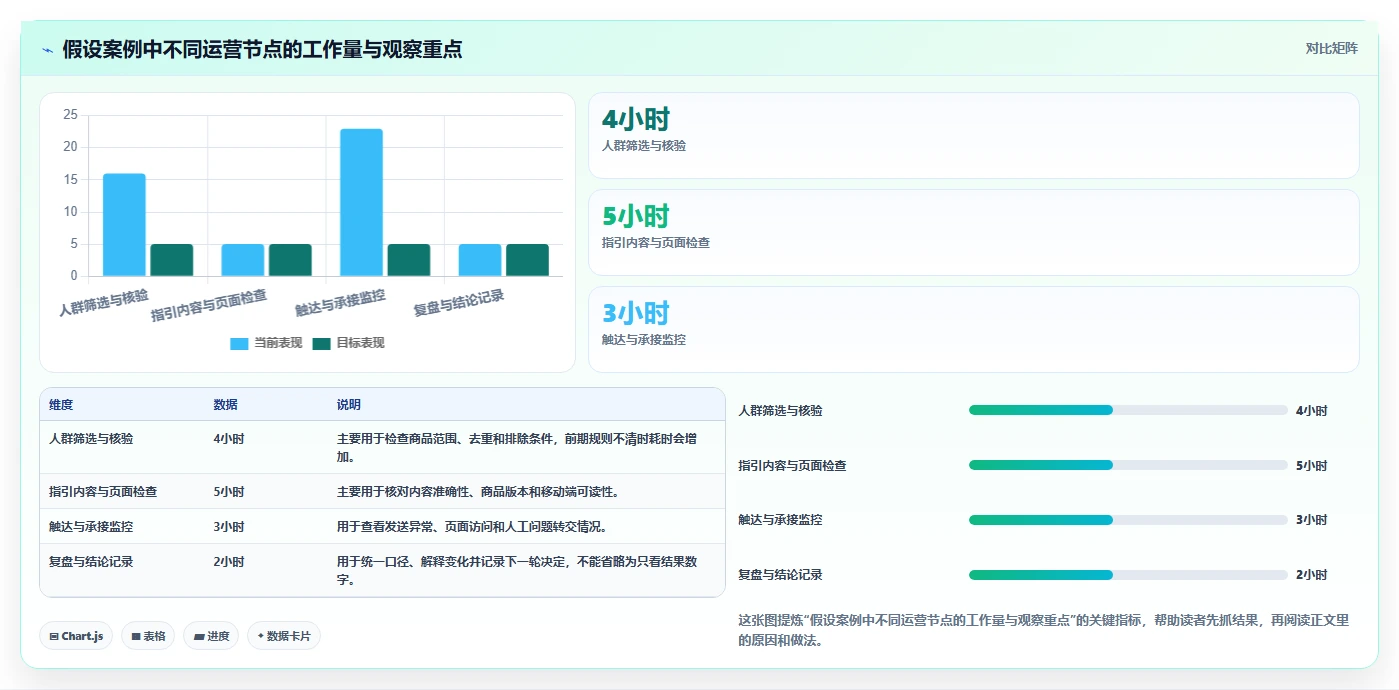Screen dimensions: 1399x690
Task: Click the 复盘与结论记录 progress row label
Action: click(780, 575)
